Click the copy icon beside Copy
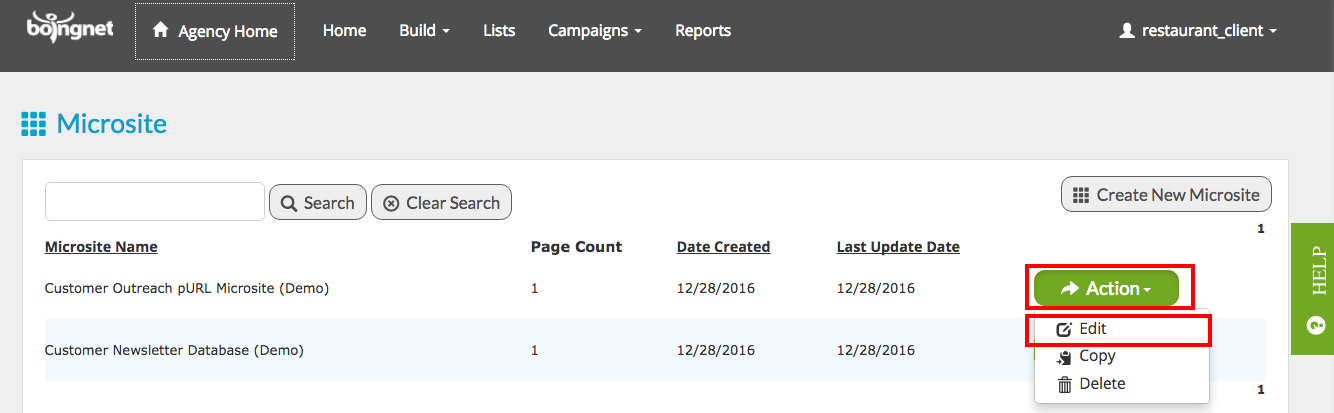This screenshot has height=413, width=1334. point(1065,357)
